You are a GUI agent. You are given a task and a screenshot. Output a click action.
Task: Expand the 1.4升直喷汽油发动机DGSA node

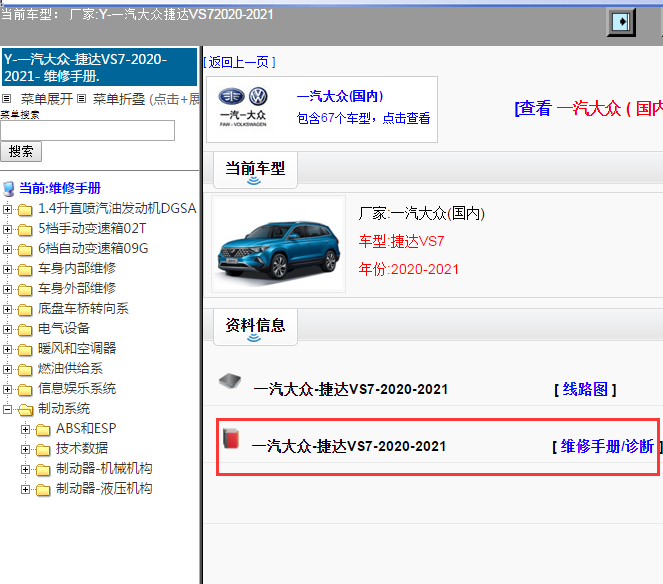click(x=7, y=209)
